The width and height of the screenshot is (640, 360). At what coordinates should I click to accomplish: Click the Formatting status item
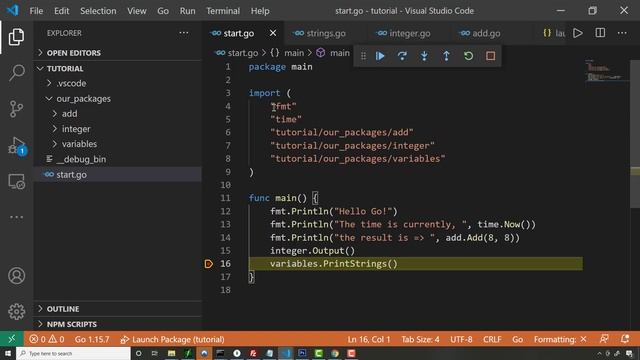pyautogui.click(x=560, y=339)
